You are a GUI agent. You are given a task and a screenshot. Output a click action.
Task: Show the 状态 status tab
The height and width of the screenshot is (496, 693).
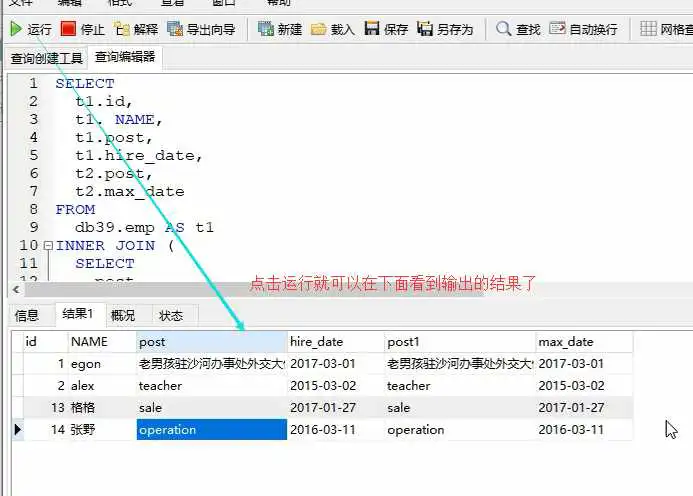[171, 315]
